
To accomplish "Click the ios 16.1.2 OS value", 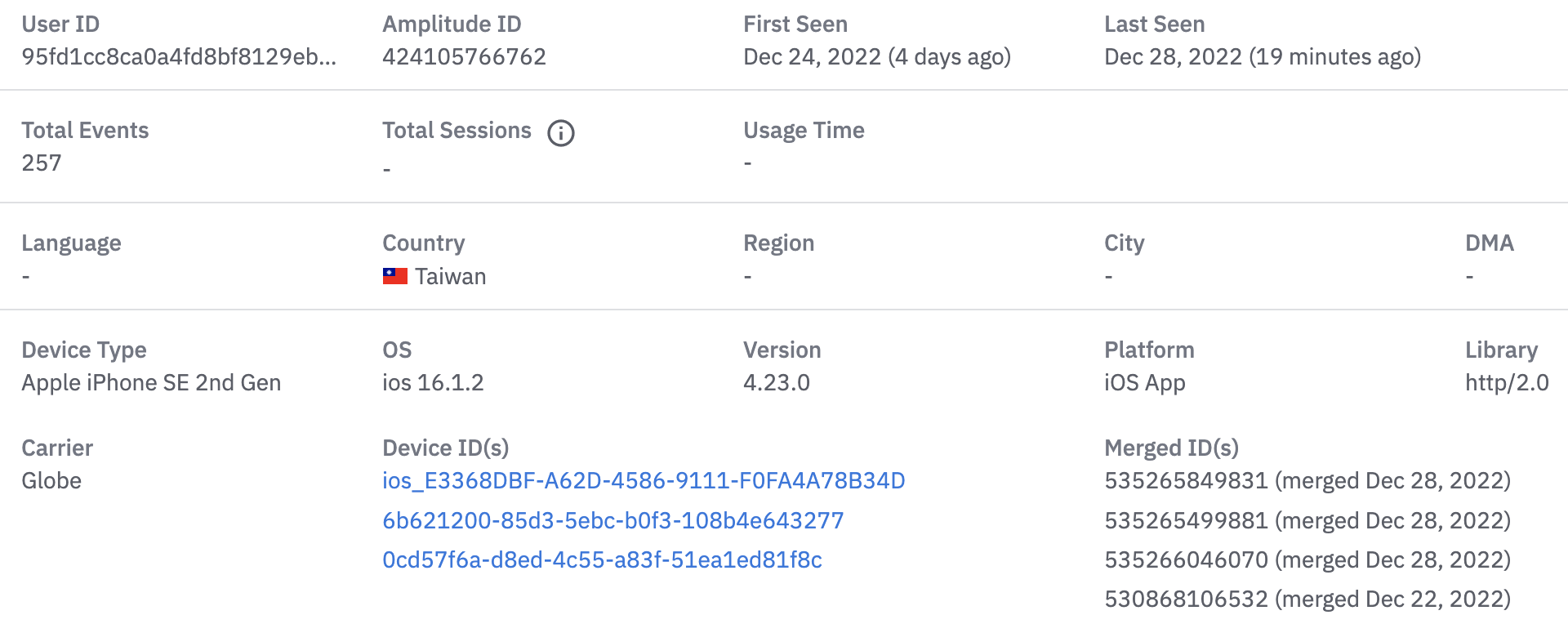I will 433,382.
